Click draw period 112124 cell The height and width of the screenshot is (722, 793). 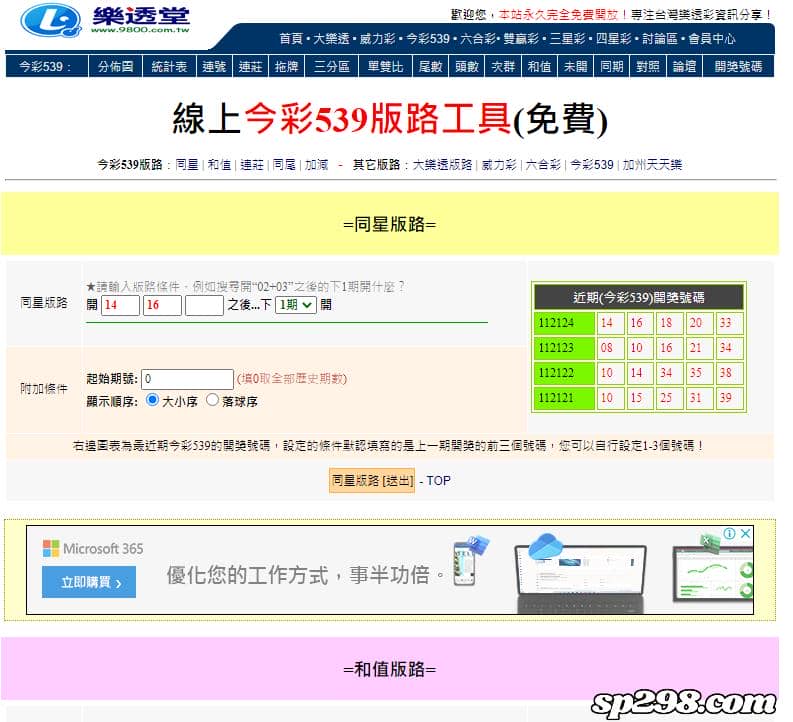[564, 323]
